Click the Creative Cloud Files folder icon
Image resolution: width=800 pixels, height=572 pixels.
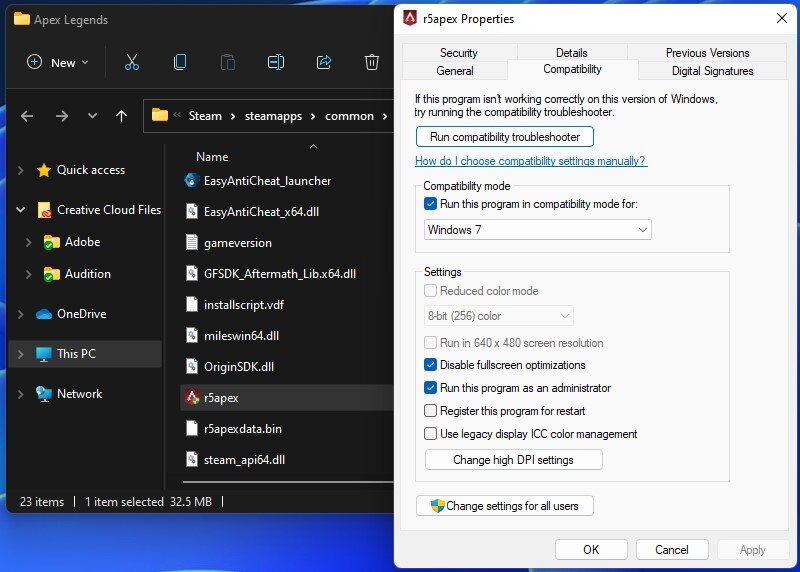(x=44, y=210)
